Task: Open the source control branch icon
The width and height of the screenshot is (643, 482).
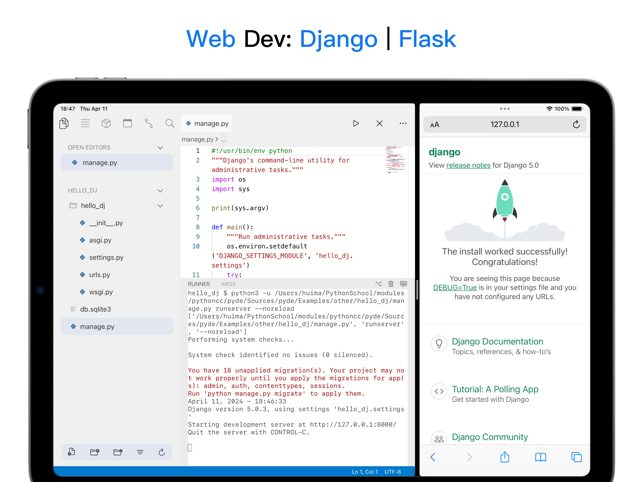Action: click(x=148, y=123)
